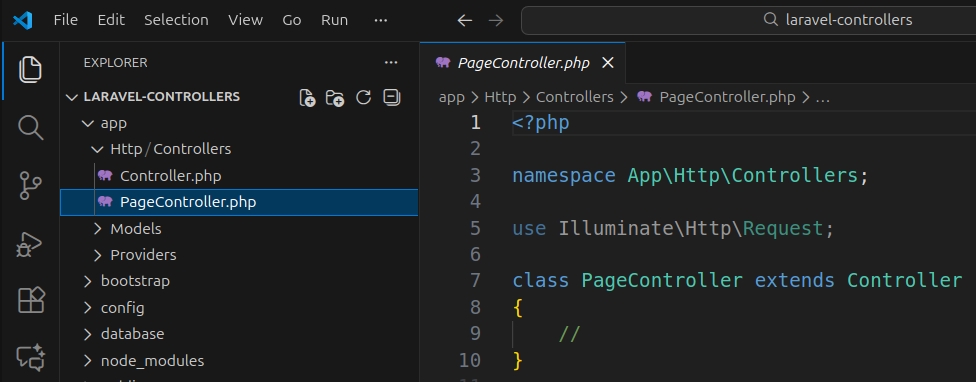Expand the config folder
Image resolution: width=976 pixels, height=382 pixels.
click(x=239, y=308)
